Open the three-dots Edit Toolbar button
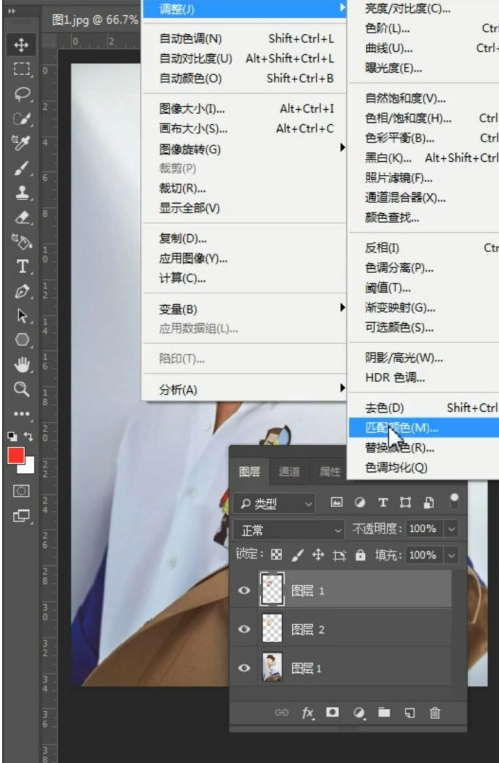 pos(21,414)
